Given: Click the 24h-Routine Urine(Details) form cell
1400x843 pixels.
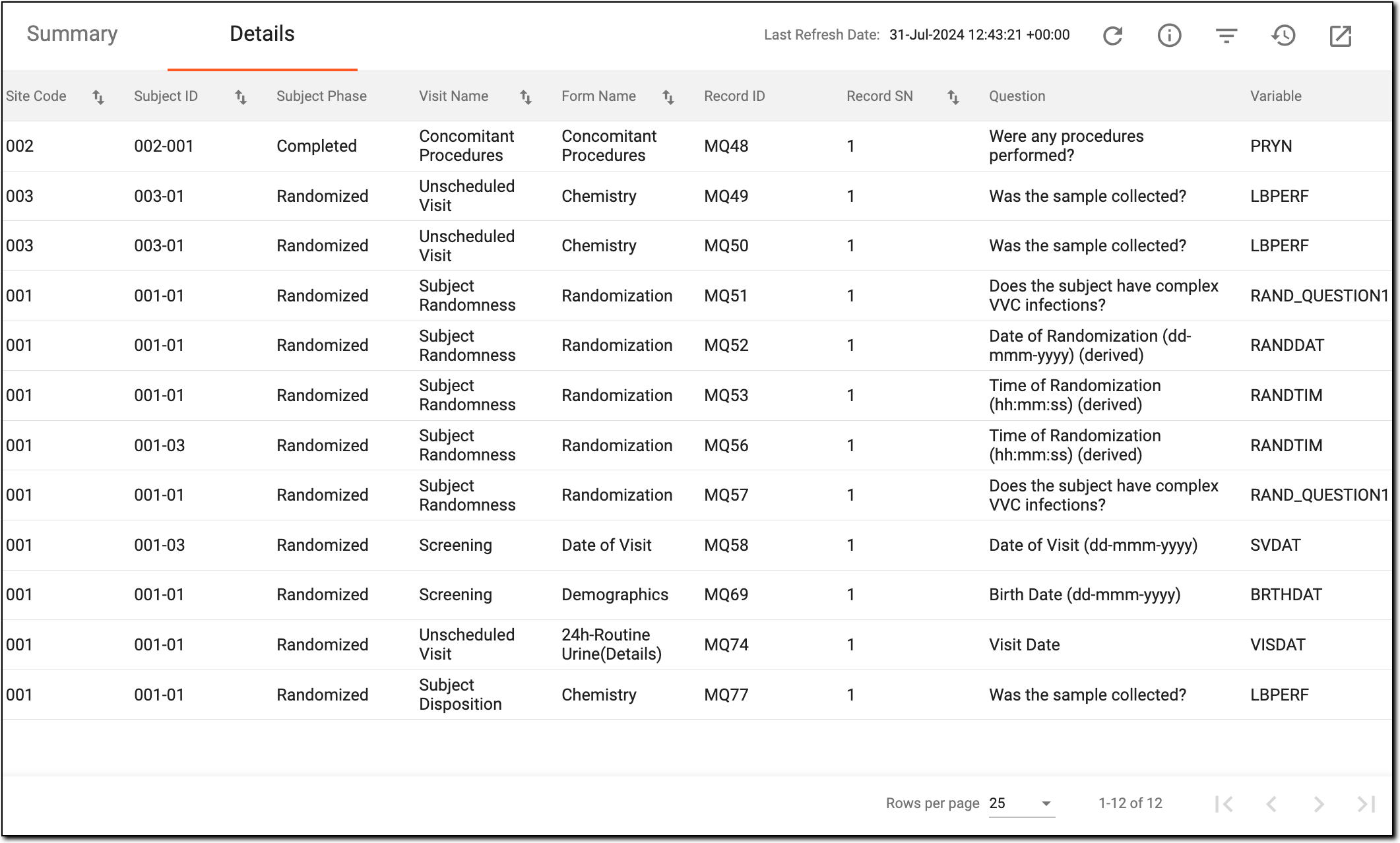Looking at the screenshot, I should pyautogui.click(x=612, y=644).
